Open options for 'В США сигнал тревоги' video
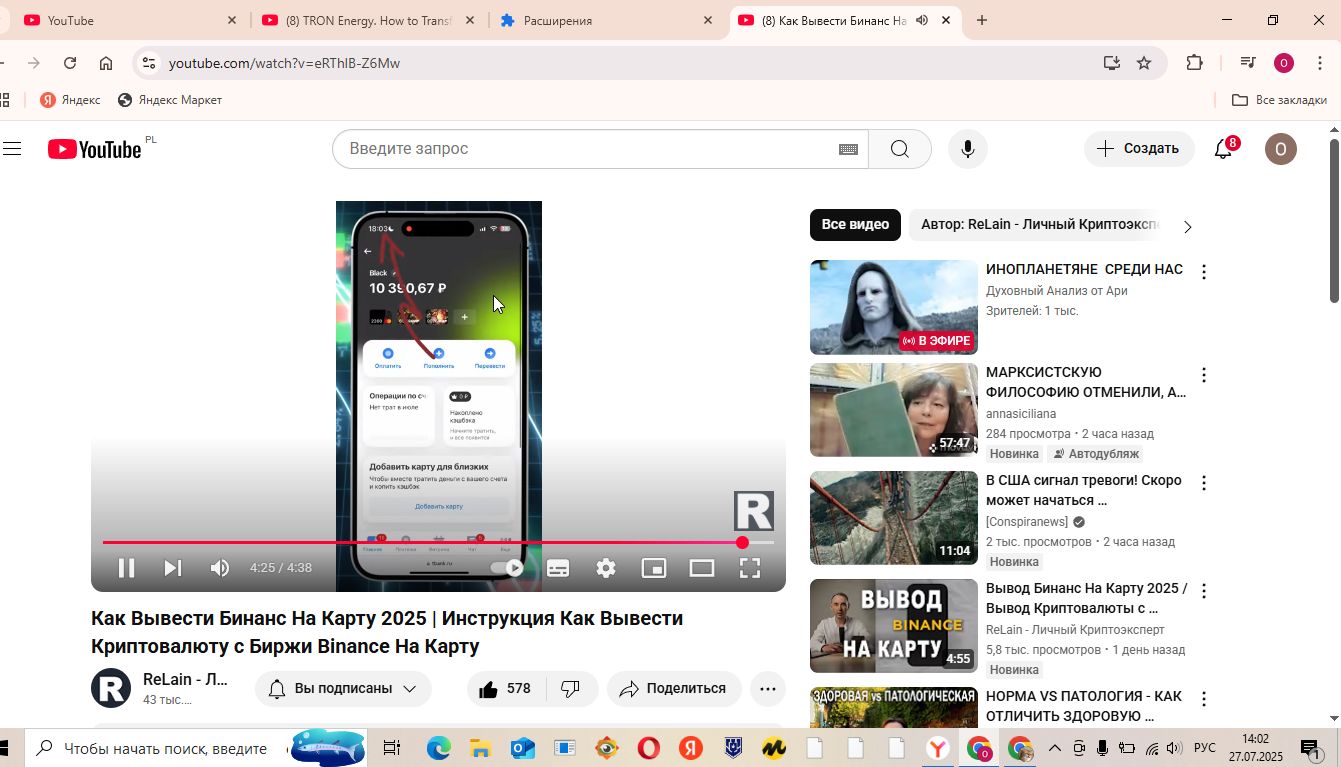Image resolution: width=1341 pixels, height=767 pixels. point(1204,483)
